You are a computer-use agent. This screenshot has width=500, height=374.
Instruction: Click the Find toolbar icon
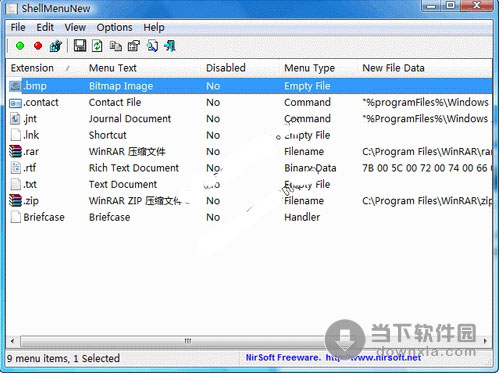tap(152, 46)
